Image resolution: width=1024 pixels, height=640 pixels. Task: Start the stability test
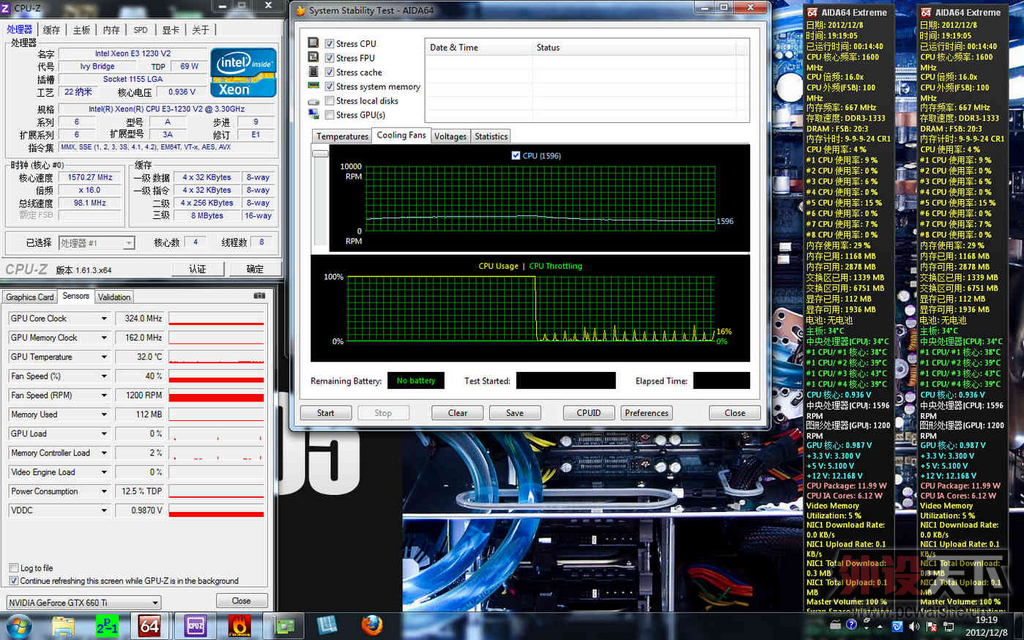325,413
